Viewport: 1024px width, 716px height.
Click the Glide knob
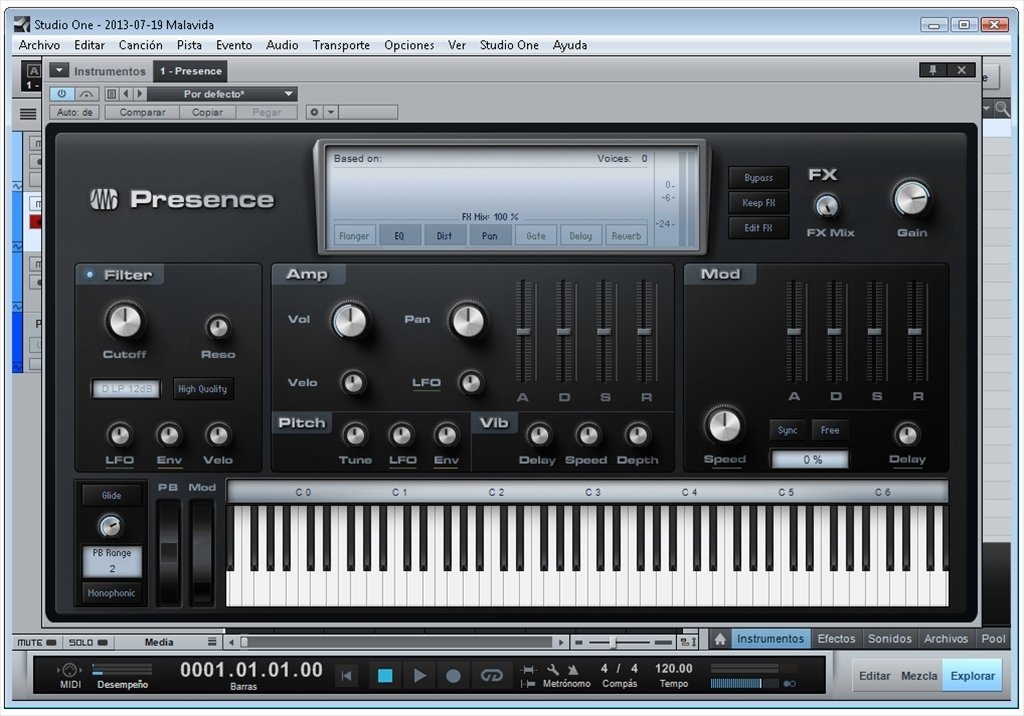click(110, 525)
